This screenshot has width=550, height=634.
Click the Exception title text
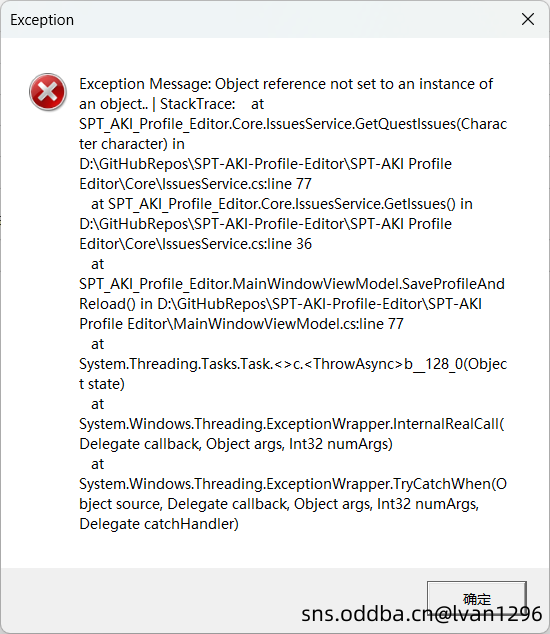(x=42, y=20)
